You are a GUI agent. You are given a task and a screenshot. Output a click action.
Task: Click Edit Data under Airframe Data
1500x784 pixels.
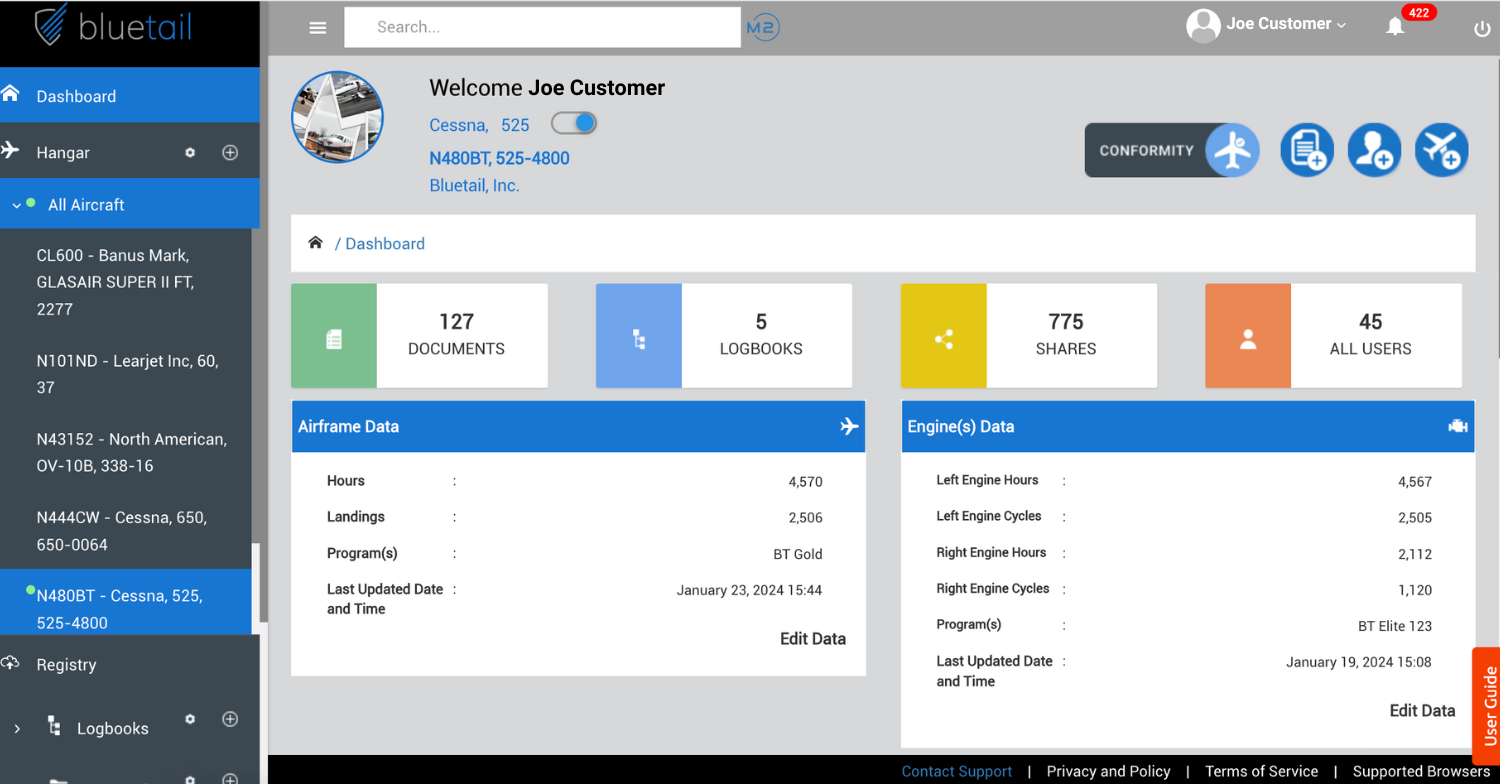(812, 638)
